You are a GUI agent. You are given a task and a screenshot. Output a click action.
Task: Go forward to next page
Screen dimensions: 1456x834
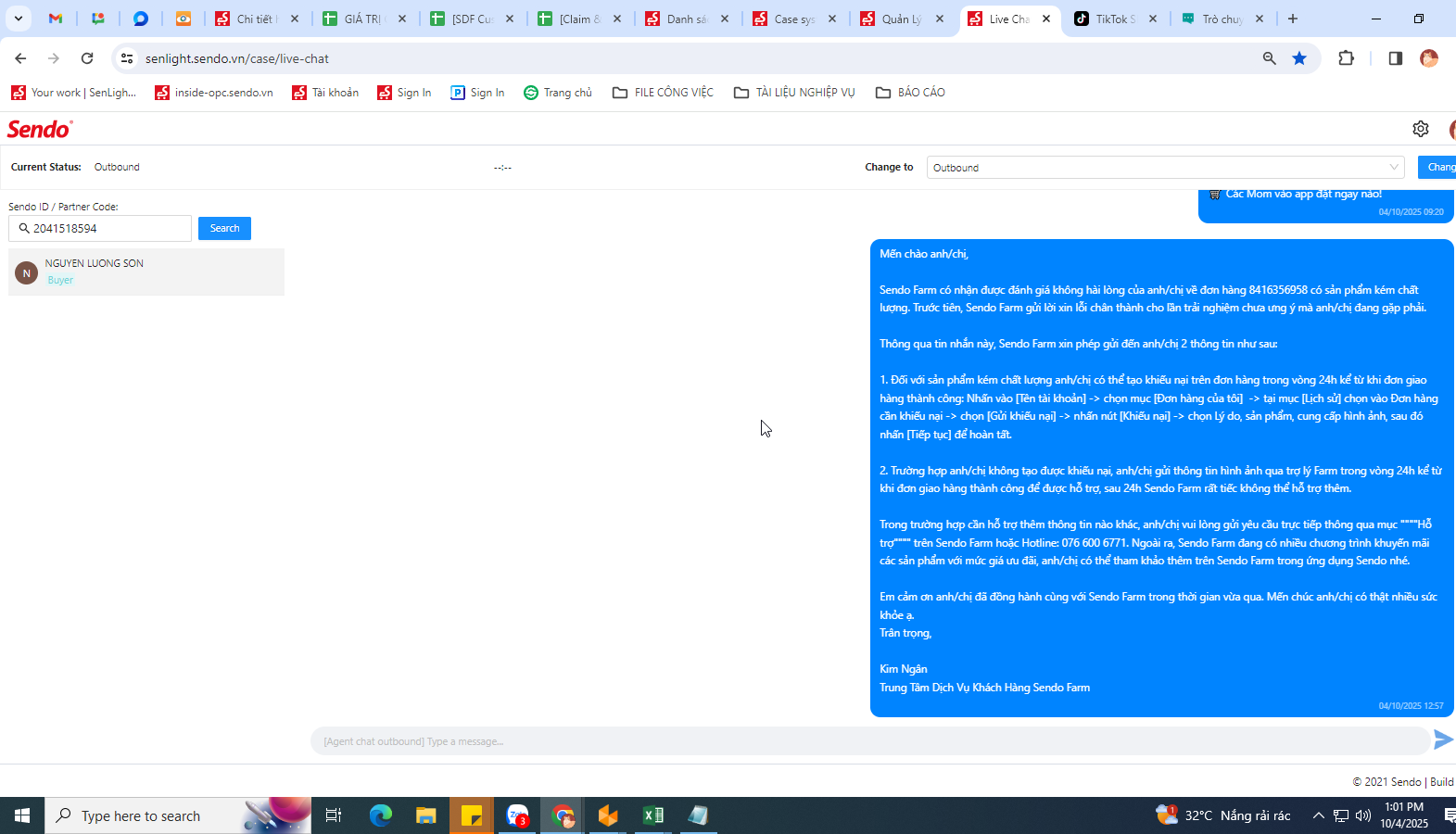[54, 58]
